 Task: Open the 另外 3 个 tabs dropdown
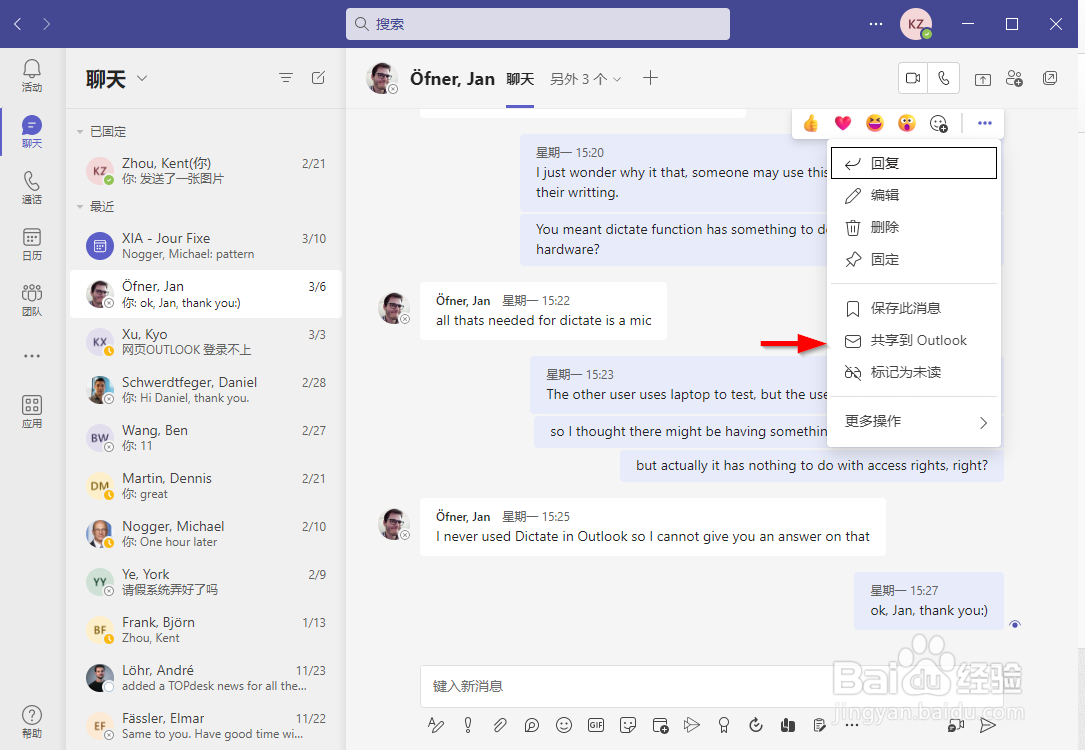click(x=585, y=79)
